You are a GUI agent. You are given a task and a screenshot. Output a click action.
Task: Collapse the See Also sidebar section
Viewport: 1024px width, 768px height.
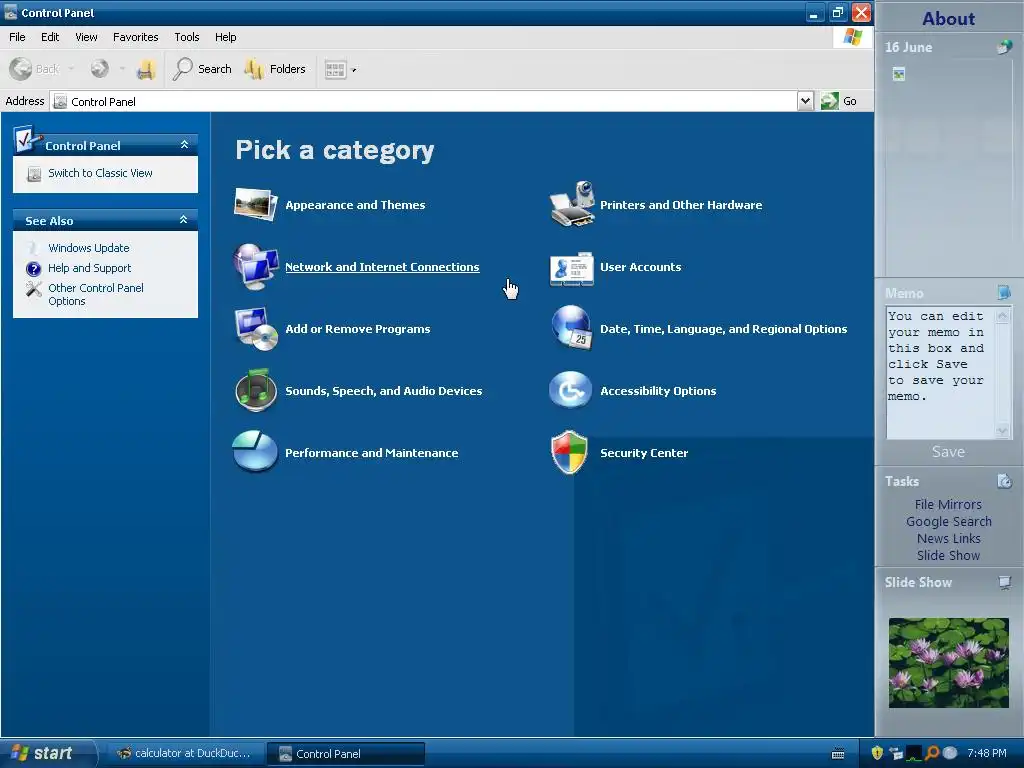point(184,219)
